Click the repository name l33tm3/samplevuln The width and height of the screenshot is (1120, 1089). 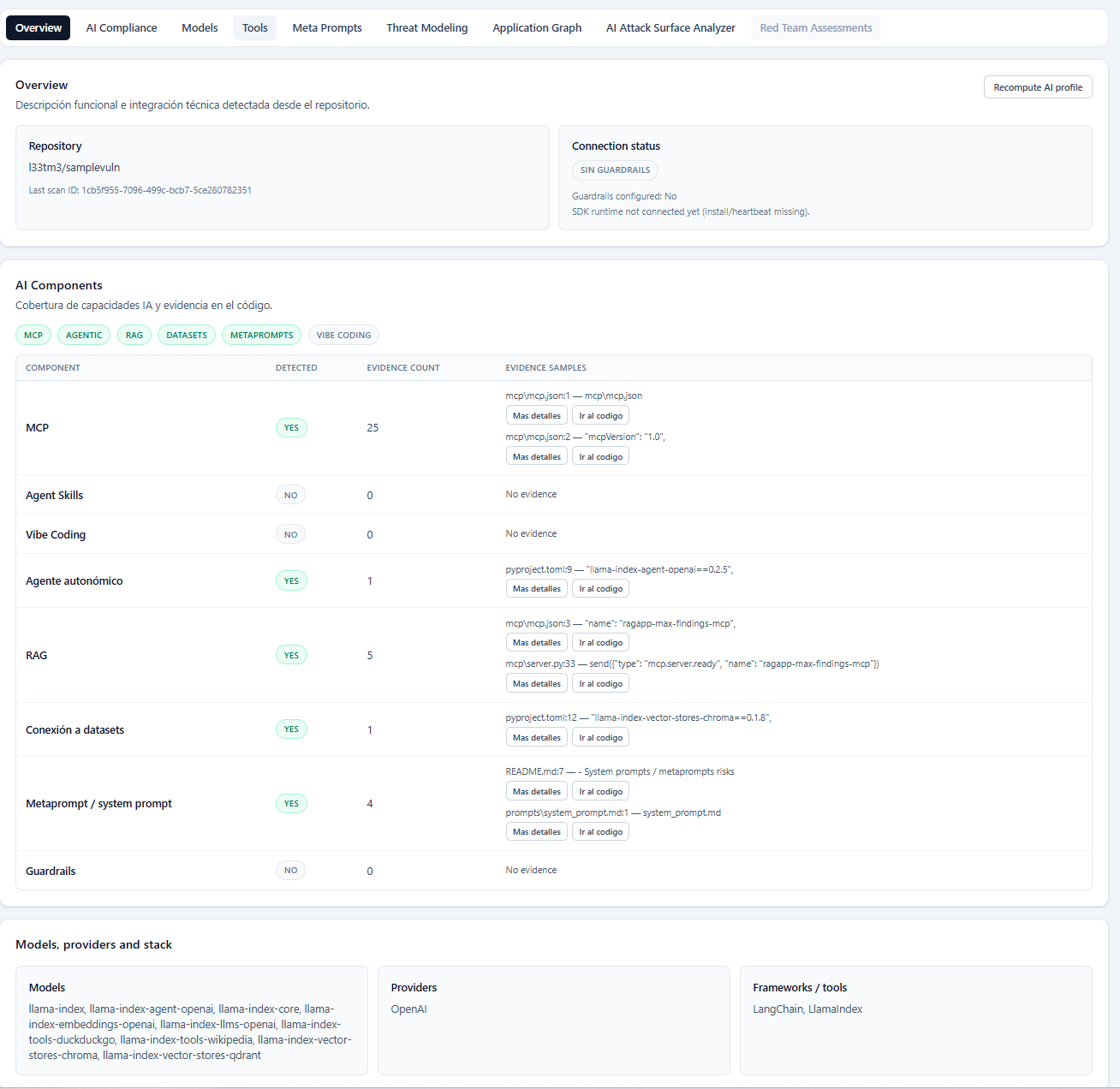coord(74,168)
